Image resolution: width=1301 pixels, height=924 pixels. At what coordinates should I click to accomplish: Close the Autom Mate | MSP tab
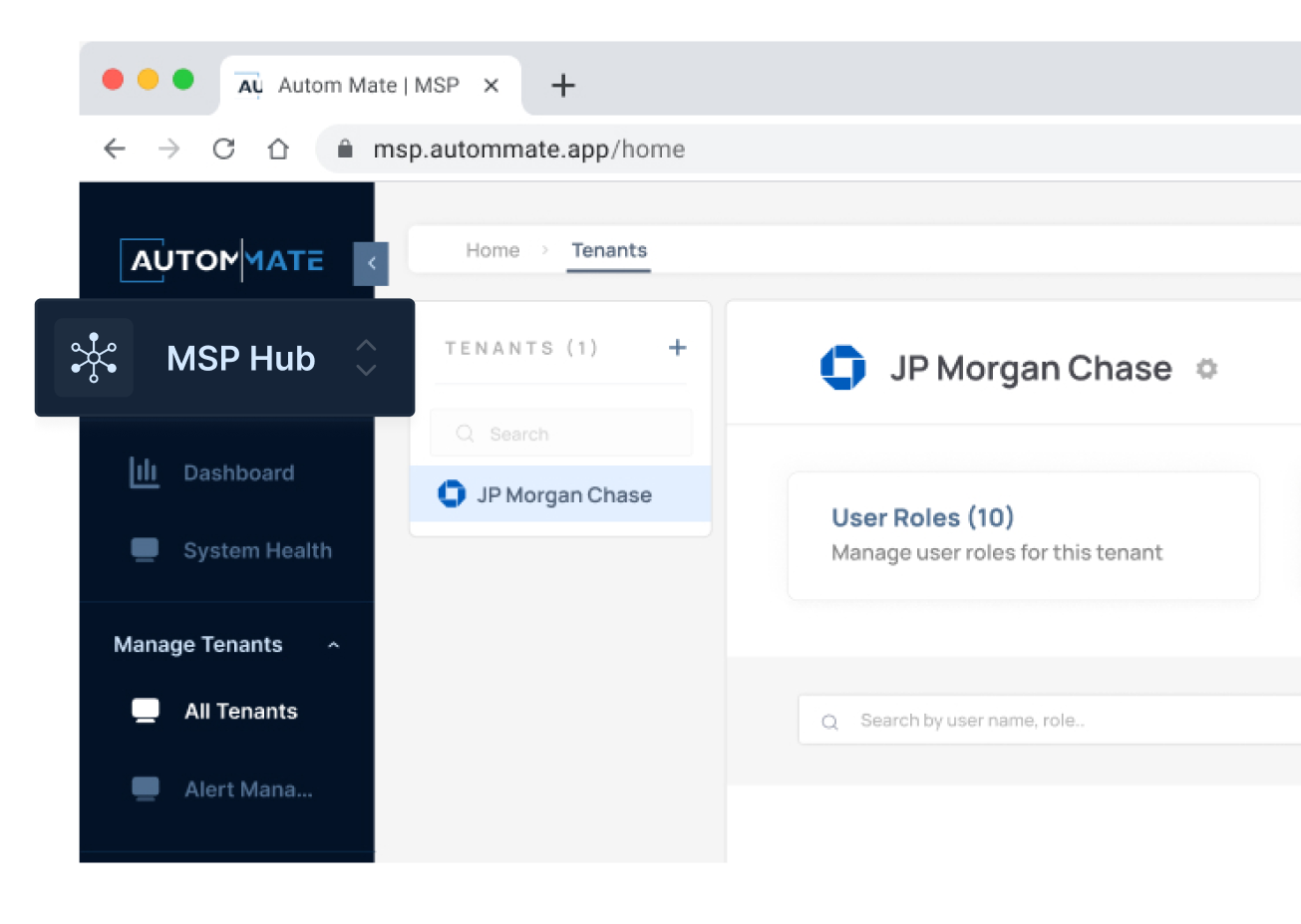pos(490,86)
